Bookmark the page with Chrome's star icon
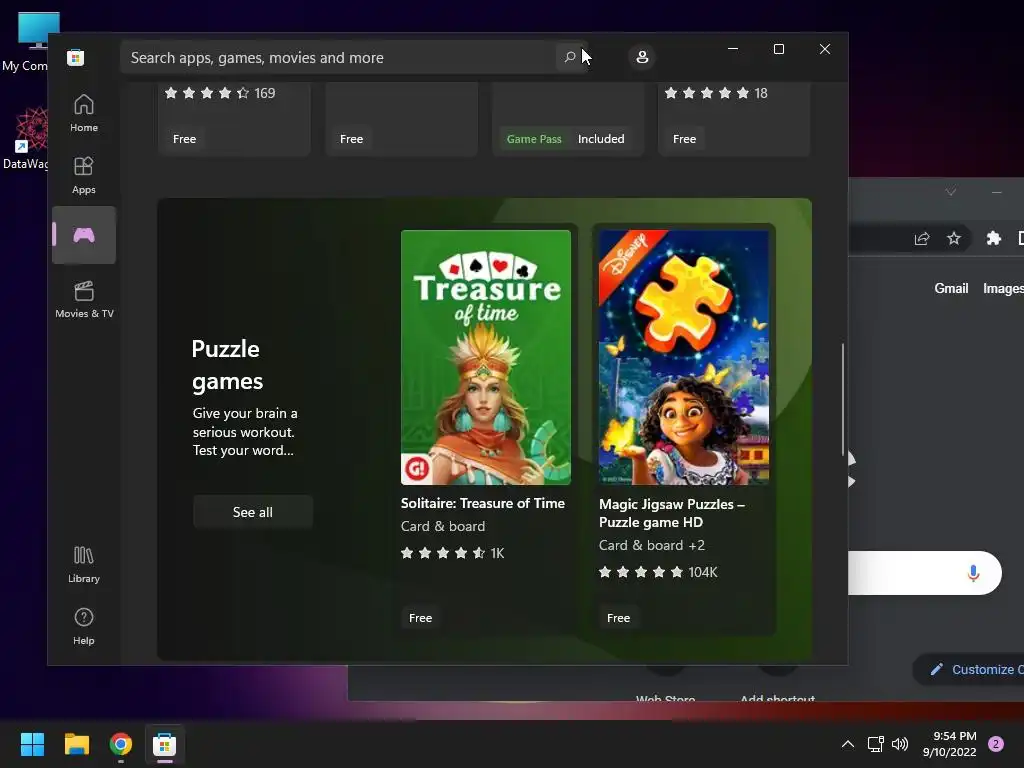The width and height of the screenshot is (1024, 768). pyautogui.click(x=954, y=238)
